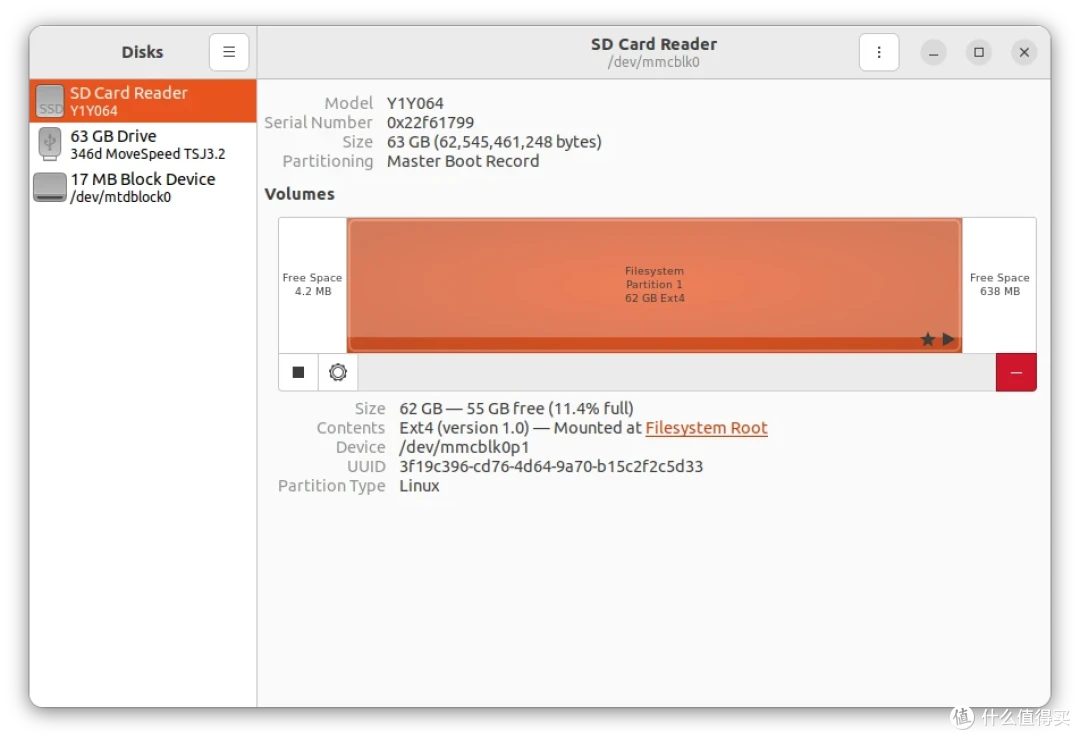Image resolution: width=1080 pixels, height=740 pixels.
Task: Maximize the Disks window
Action: (x=979, y=52)
